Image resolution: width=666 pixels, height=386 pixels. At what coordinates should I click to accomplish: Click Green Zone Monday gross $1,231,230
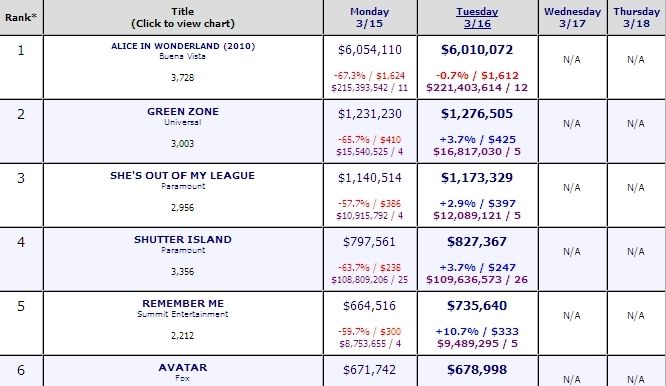click(x=370, y=114)
